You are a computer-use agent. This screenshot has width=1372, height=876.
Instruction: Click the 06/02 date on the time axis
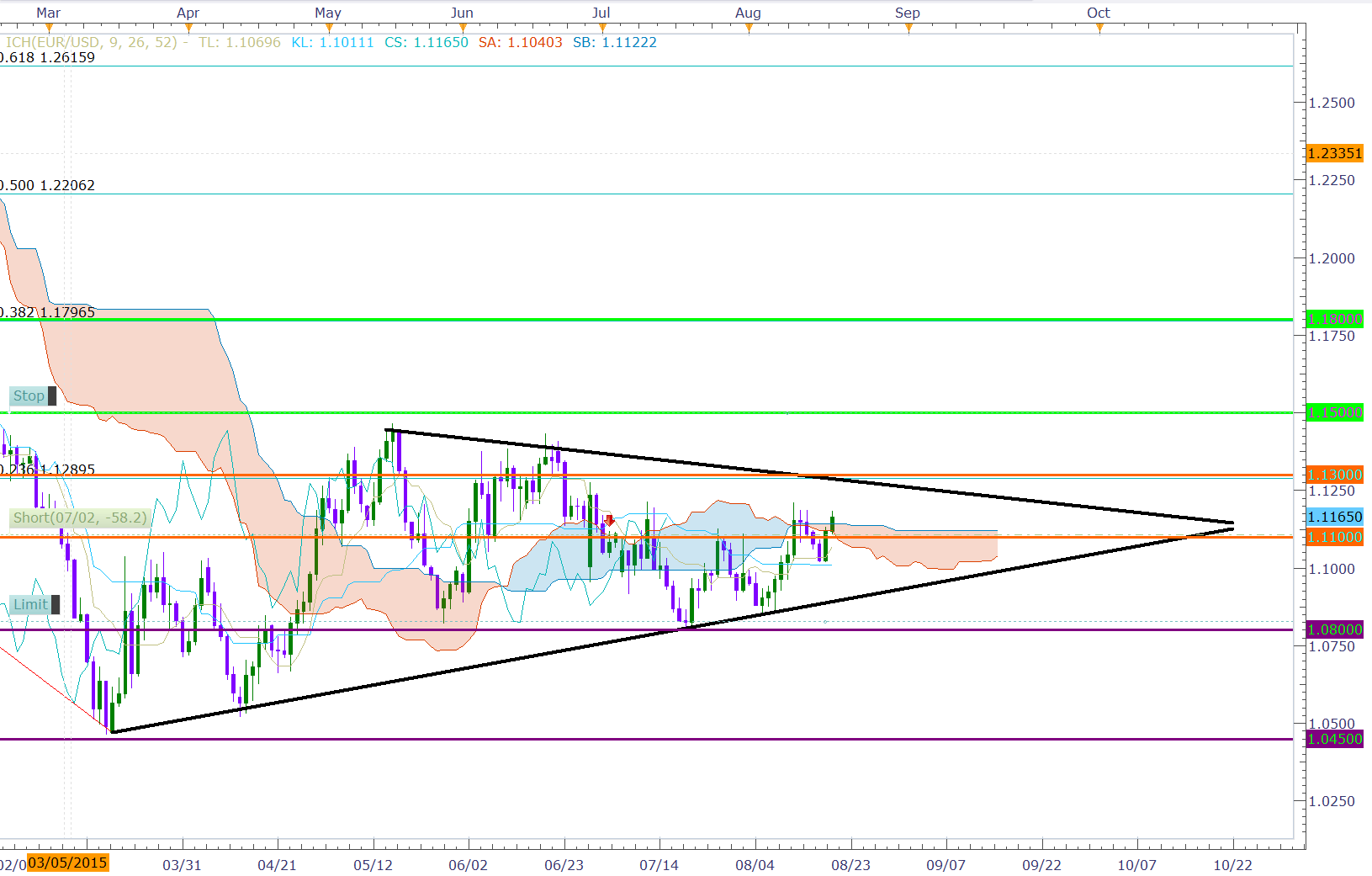pos(468,865)
